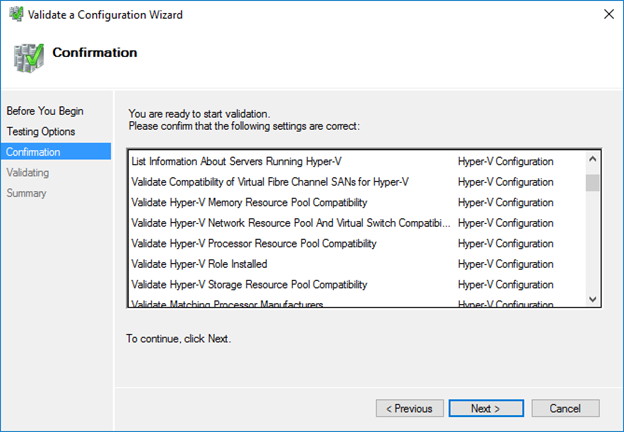
Task: Click 'You are ready to start validation.' text
Action: coord(199,114)
